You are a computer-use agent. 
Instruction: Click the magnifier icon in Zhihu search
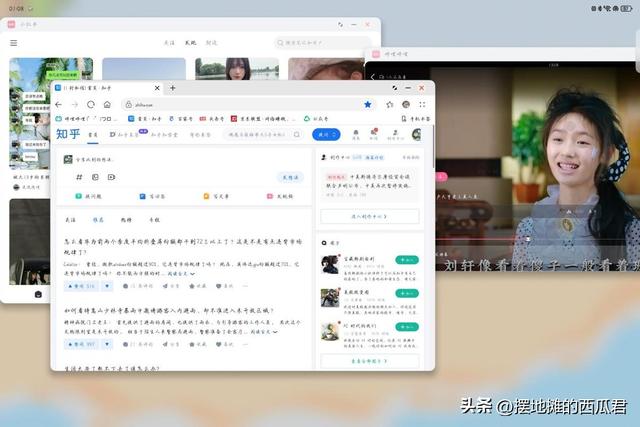point(297,134)
